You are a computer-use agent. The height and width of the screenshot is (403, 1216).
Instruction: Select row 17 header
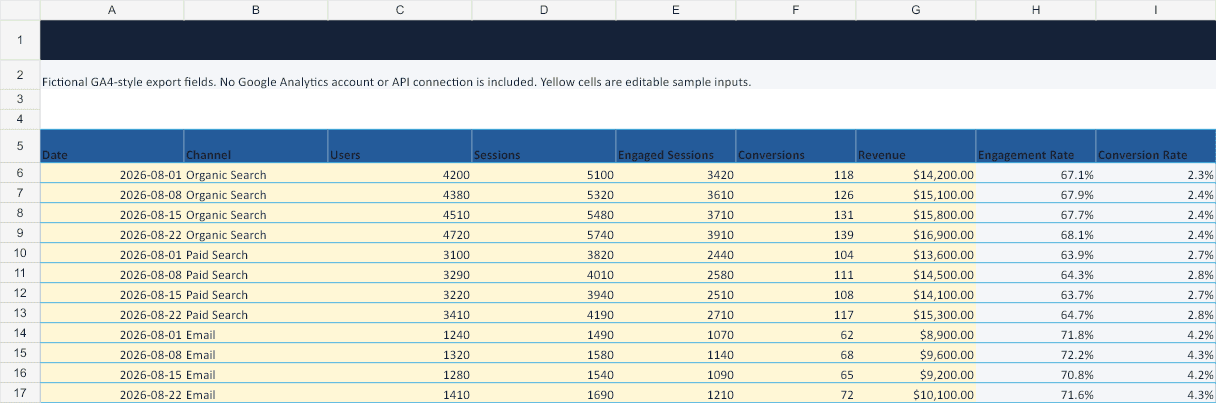pyautogui.click(x=20, y=394)
